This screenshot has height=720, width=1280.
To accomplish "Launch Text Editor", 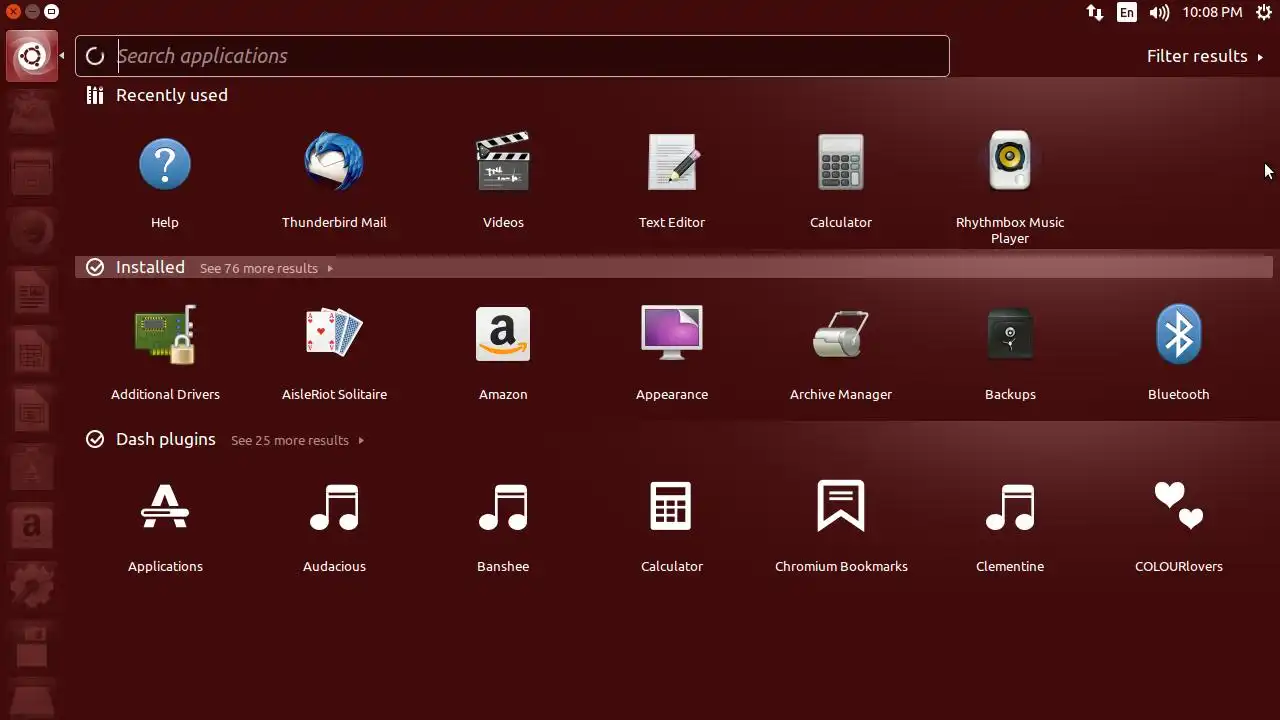I will (x=672, y=162).
